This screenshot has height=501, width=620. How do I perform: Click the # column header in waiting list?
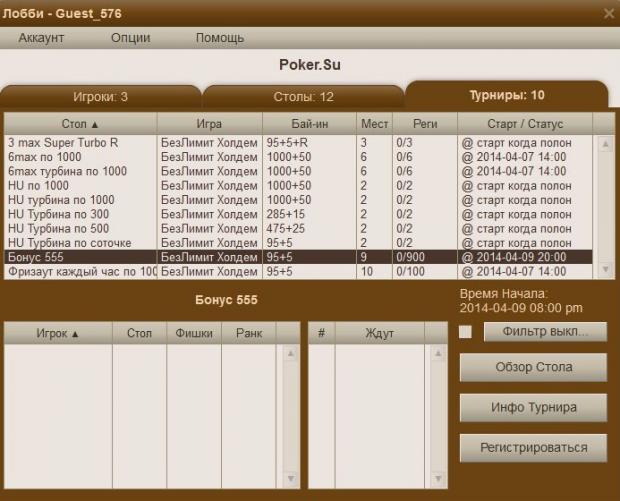tap(321, 333)
